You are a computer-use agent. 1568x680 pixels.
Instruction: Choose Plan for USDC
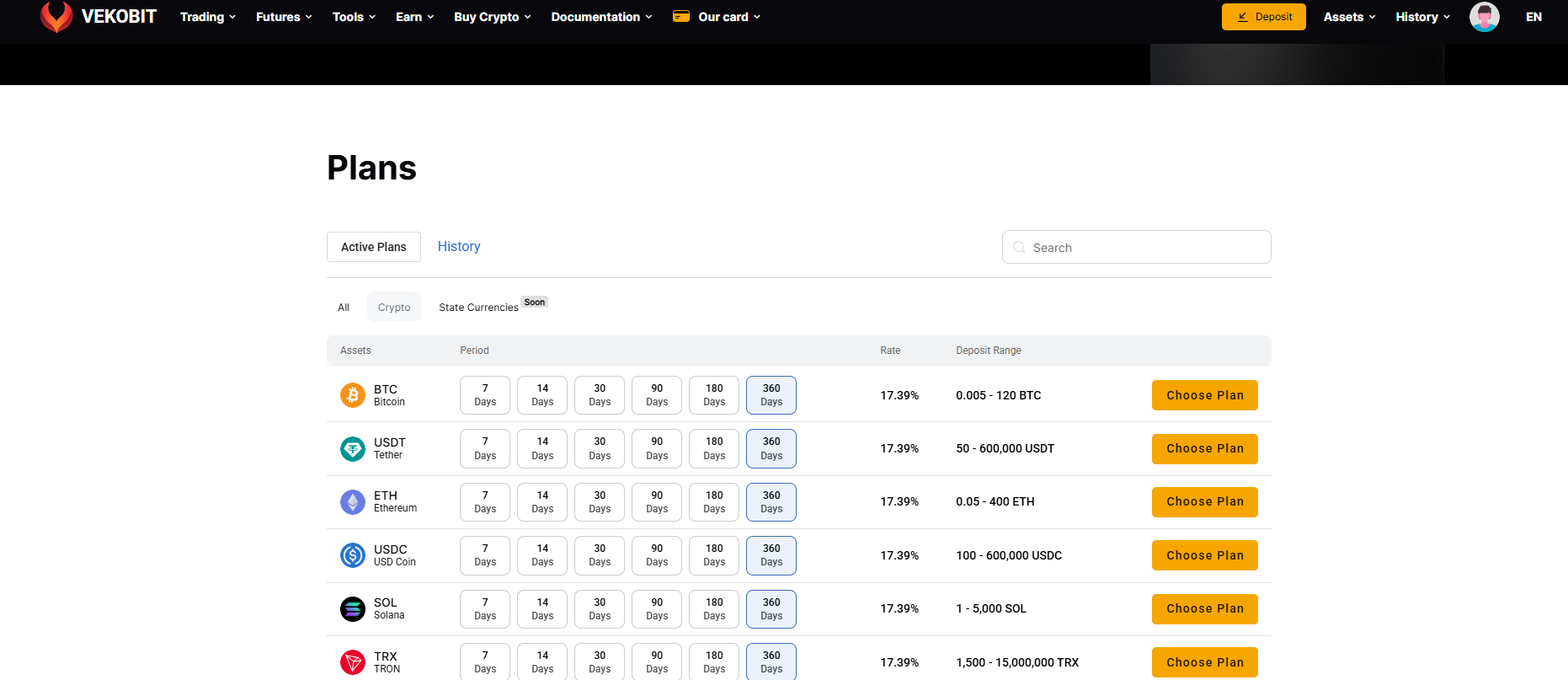[1204, 555]
